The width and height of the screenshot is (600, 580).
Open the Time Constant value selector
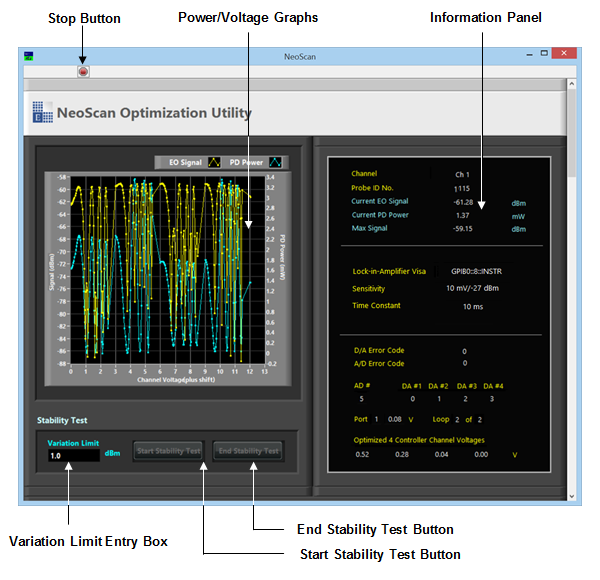(471, 306)
